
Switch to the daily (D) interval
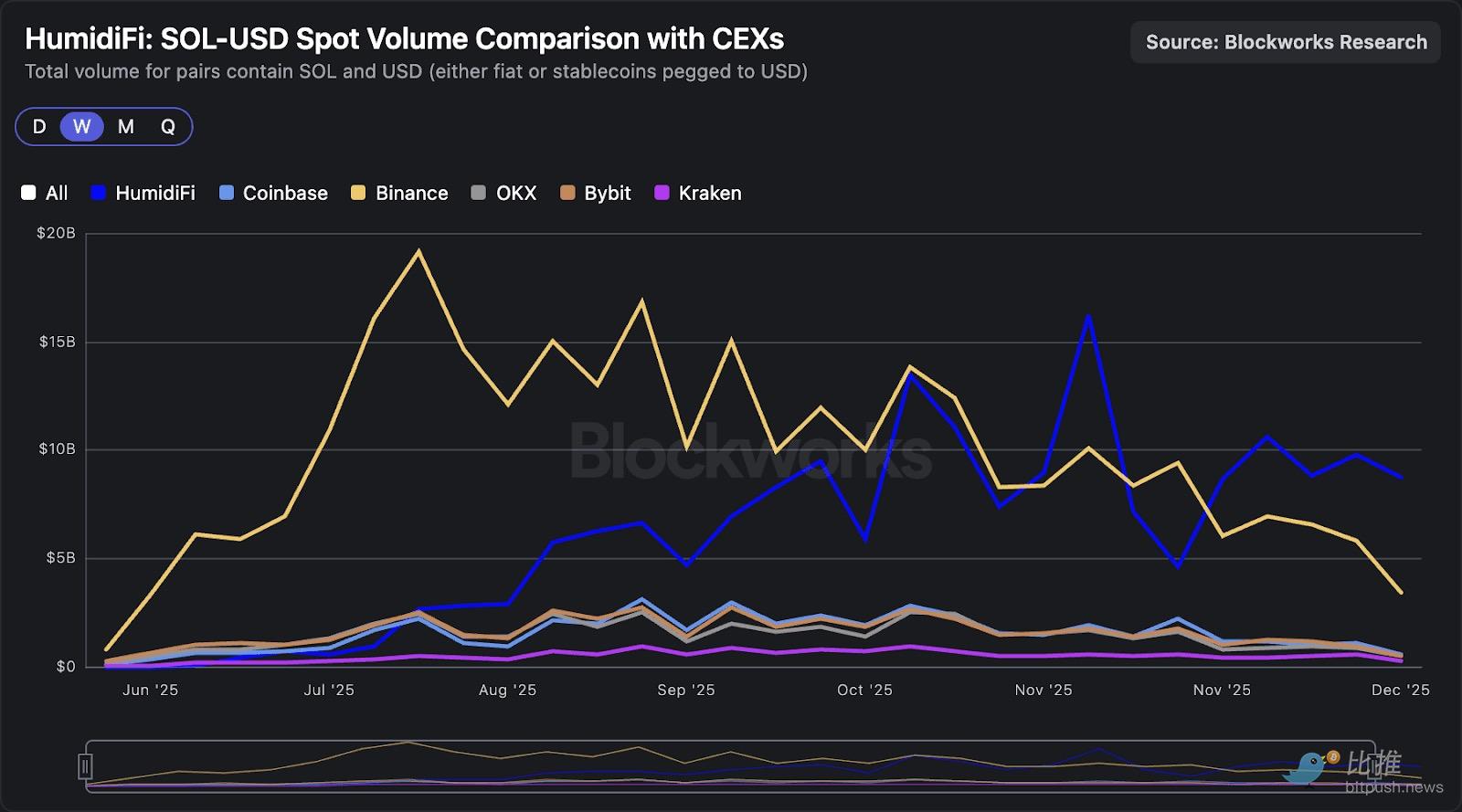(x=39, y=127)
